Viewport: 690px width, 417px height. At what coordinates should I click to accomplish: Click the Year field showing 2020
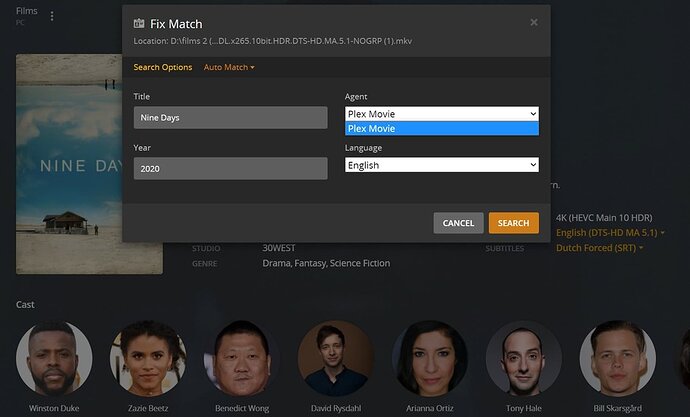pyautogui.click(x=231, y=168)
